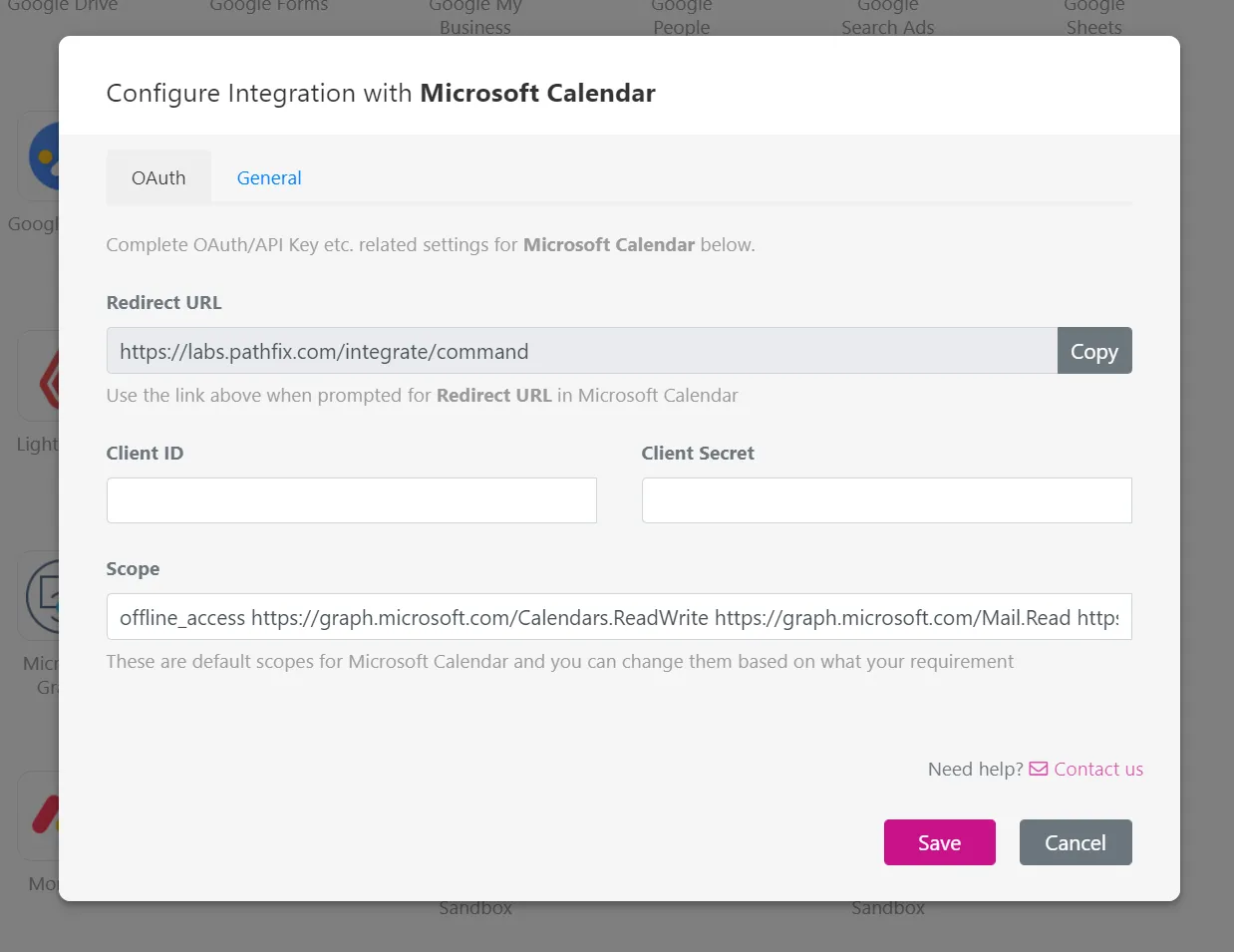
Task: Select the OAuth tab
Action: point(158,177)
